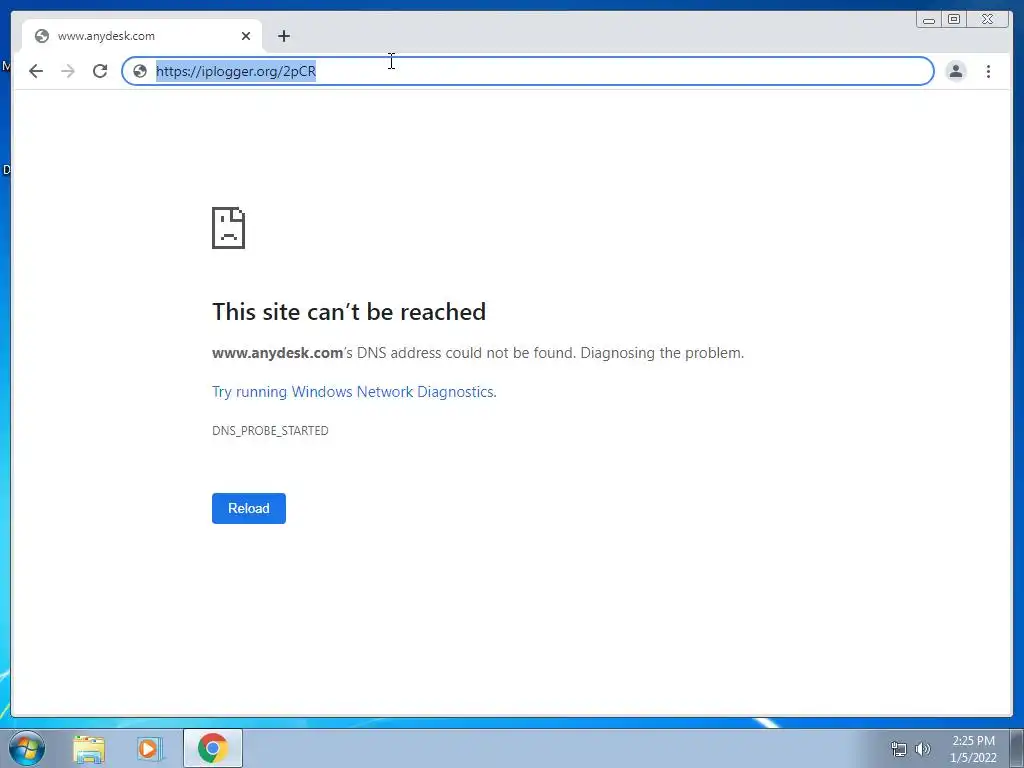Minimize the Chrome window
Image resolution: width=1024 pixels, height=768 pixels.
928,20
